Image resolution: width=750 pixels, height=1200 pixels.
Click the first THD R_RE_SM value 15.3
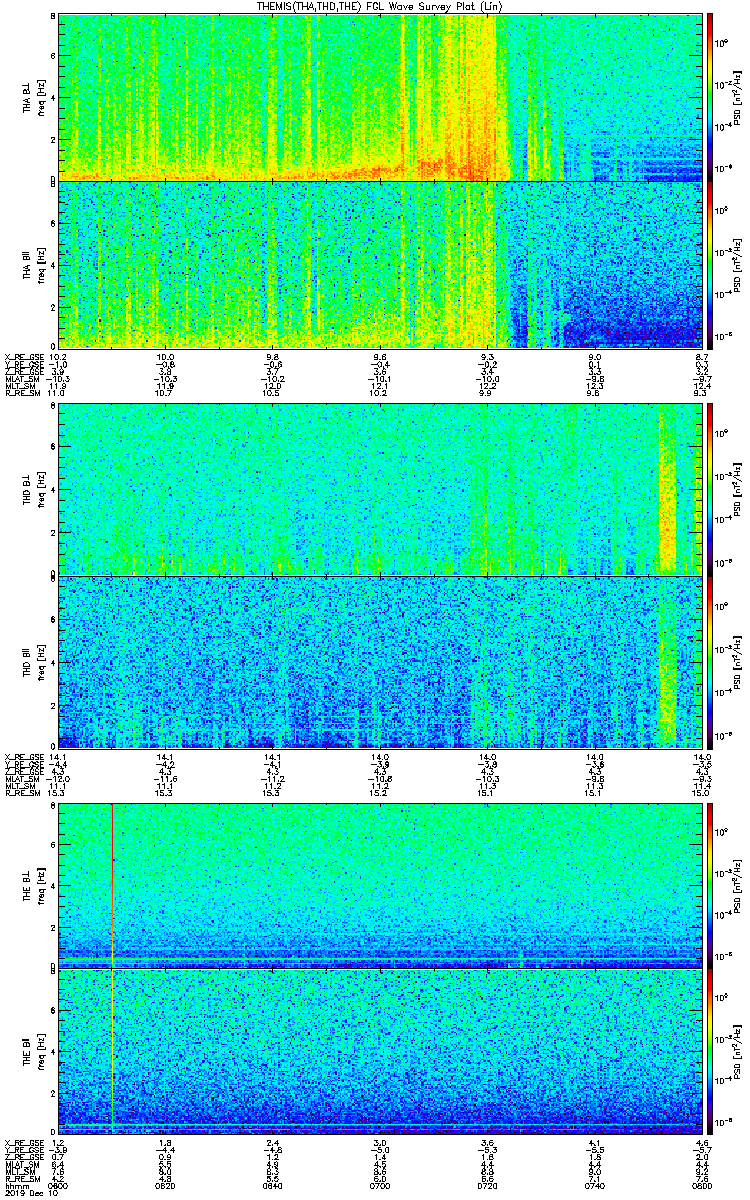(58, 795)
